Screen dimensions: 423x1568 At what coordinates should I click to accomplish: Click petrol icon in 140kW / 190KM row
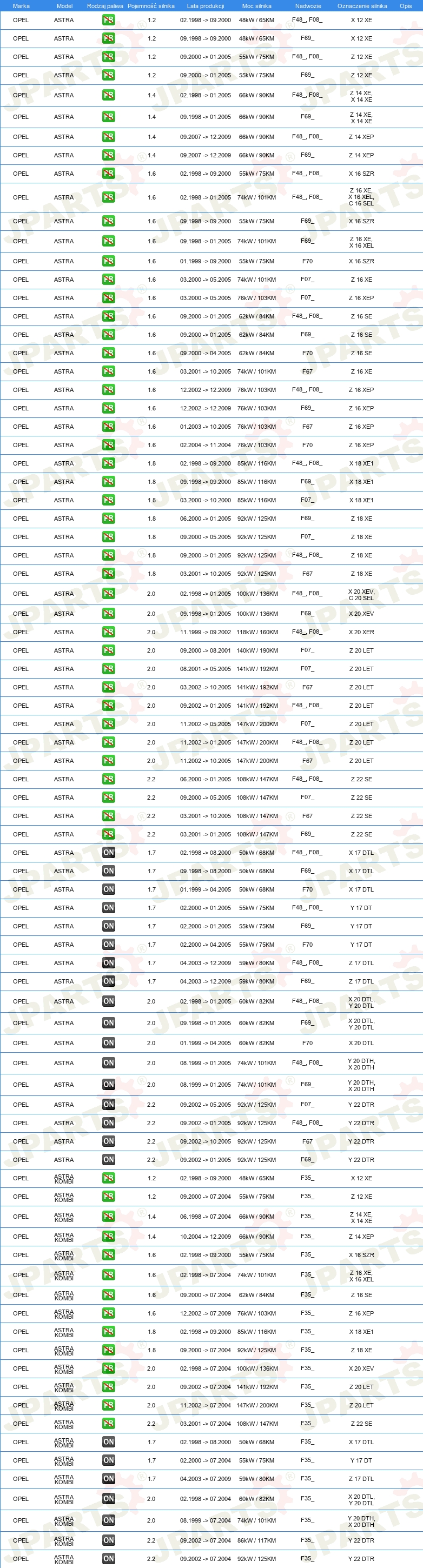108,650
